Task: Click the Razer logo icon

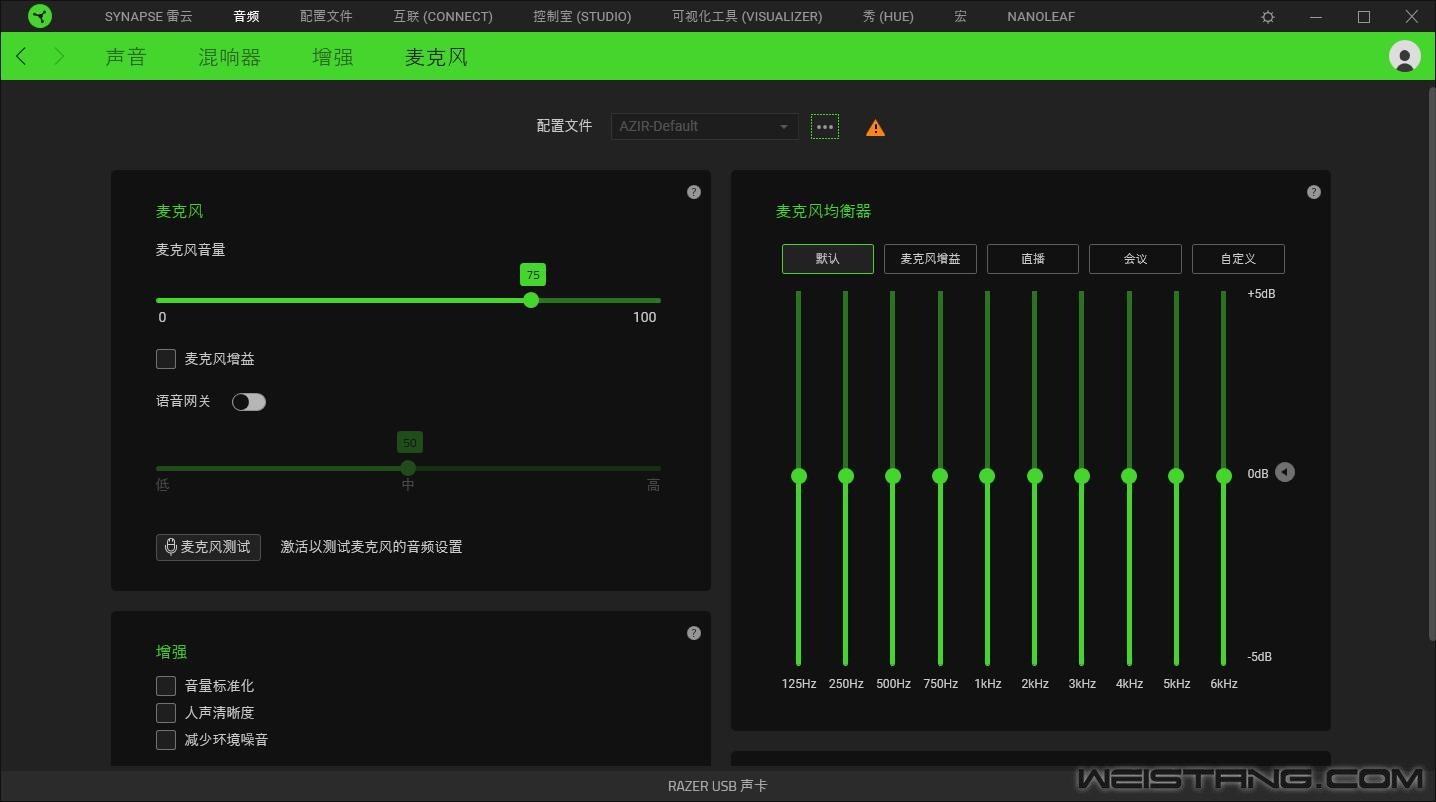Action: pos(40,16)
